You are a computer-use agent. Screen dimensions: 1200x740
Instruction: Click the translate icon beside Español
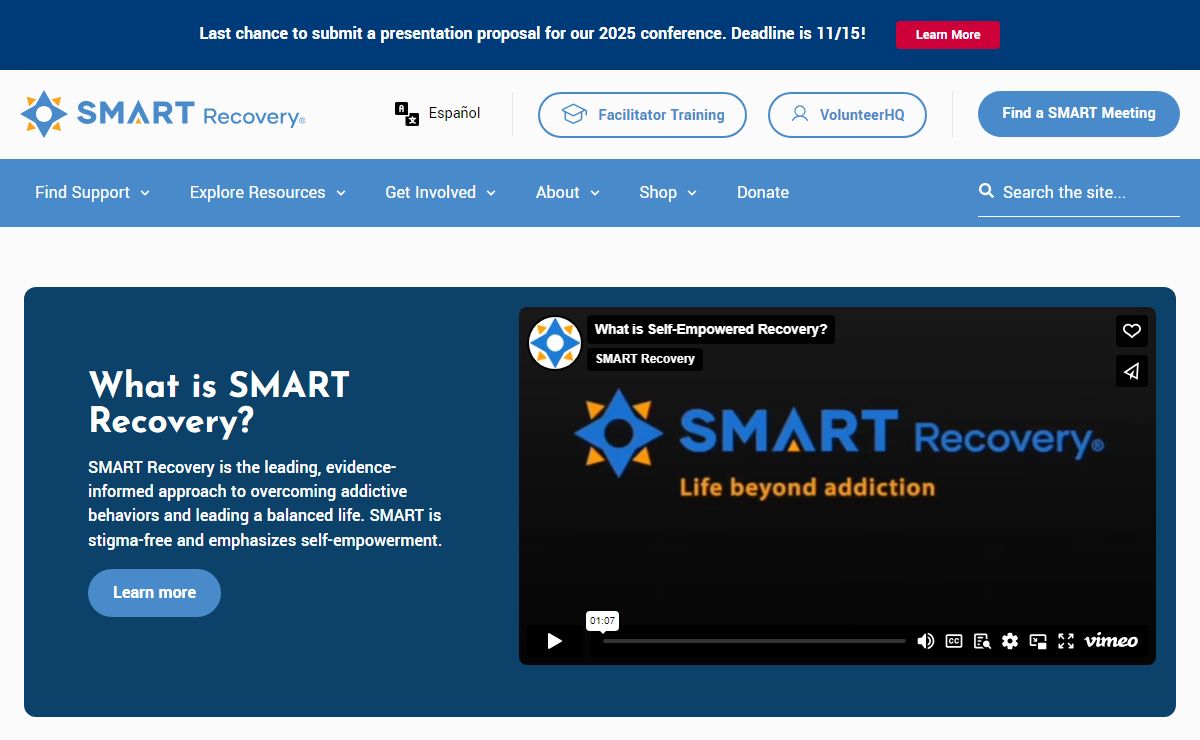click(x=407, y=114)
